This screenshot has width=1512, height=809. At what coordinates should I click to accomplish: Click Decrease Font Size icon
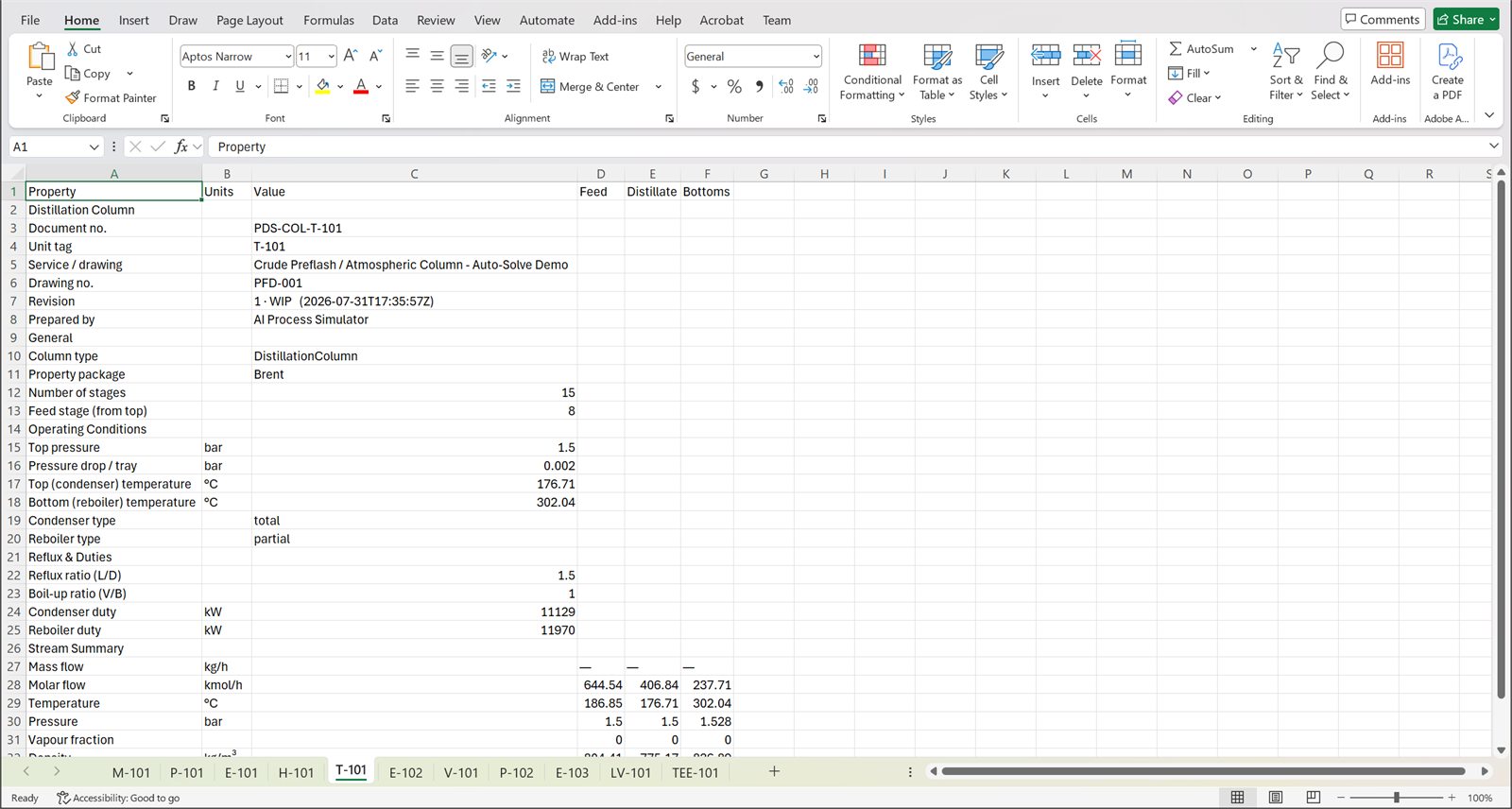tap(375, 56)
